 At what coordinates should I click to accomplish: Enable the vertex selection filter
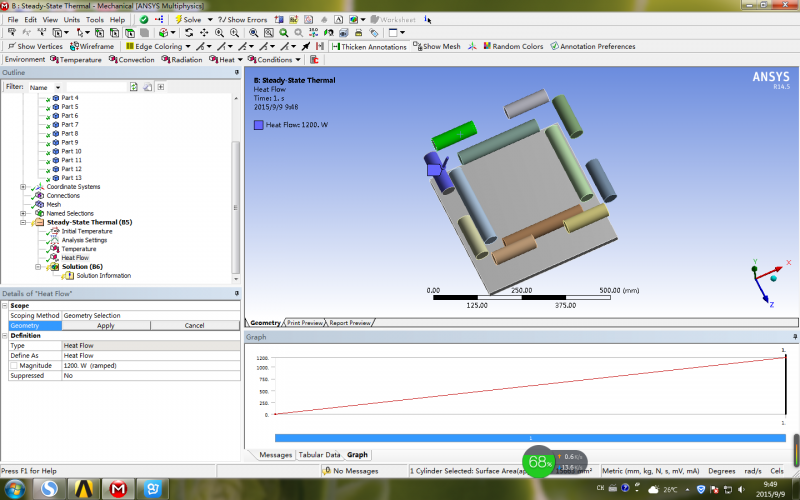coord(99,33)
